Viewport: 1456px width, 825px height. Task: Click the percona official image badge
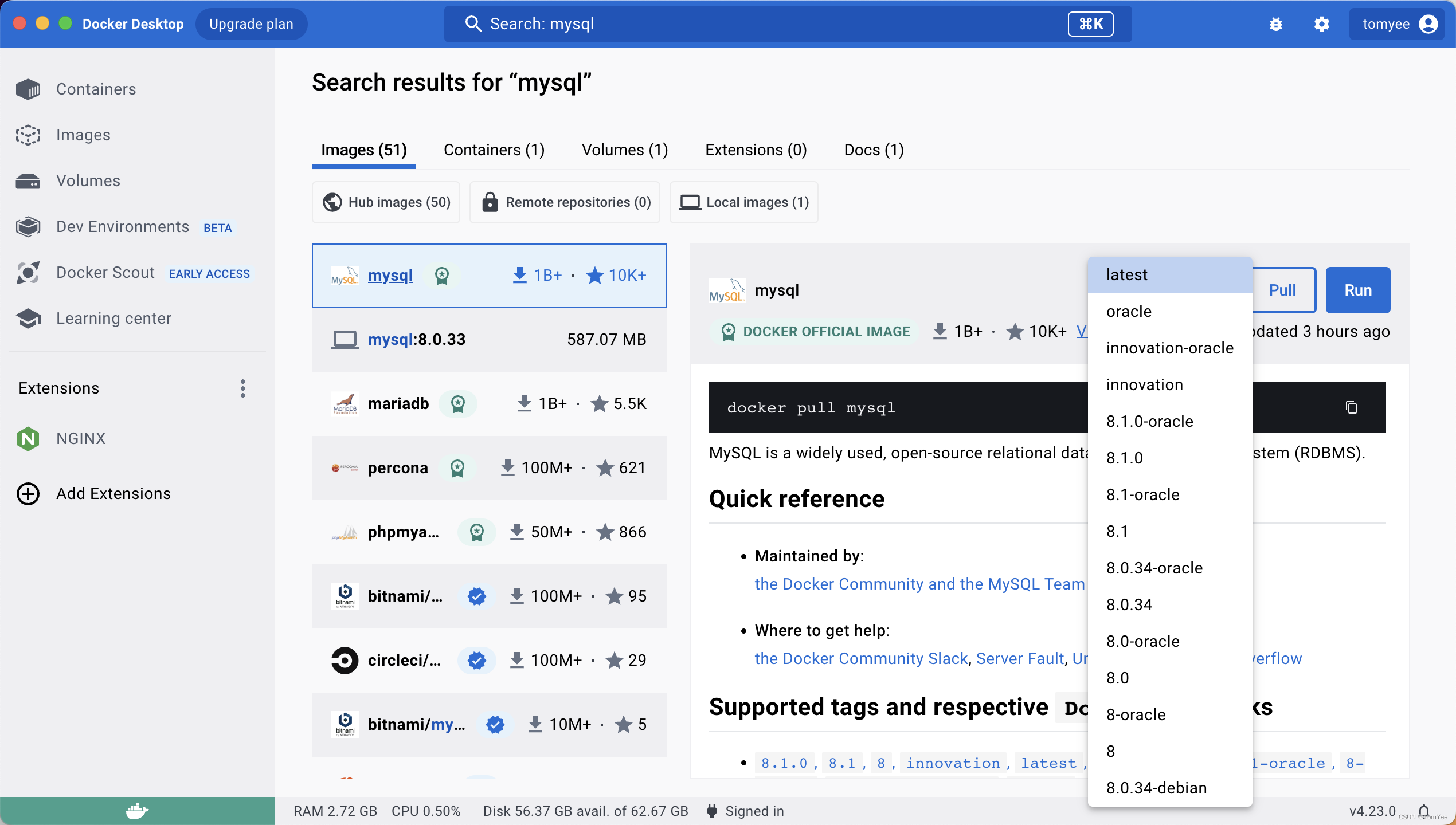point(457,468)
